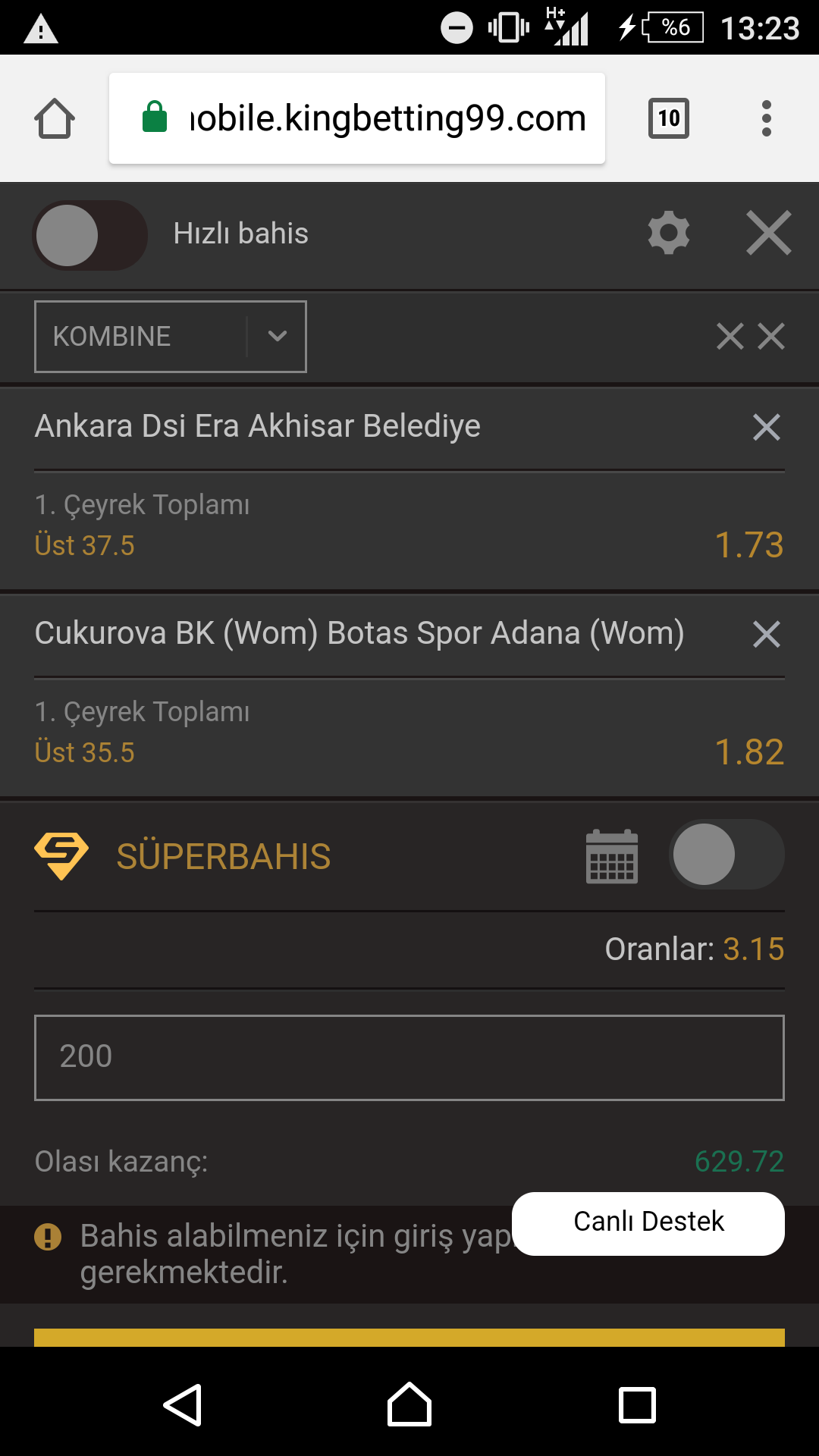Remove the Ankara Dsi Era Akhisar Belediye bet

coord(767,427)
